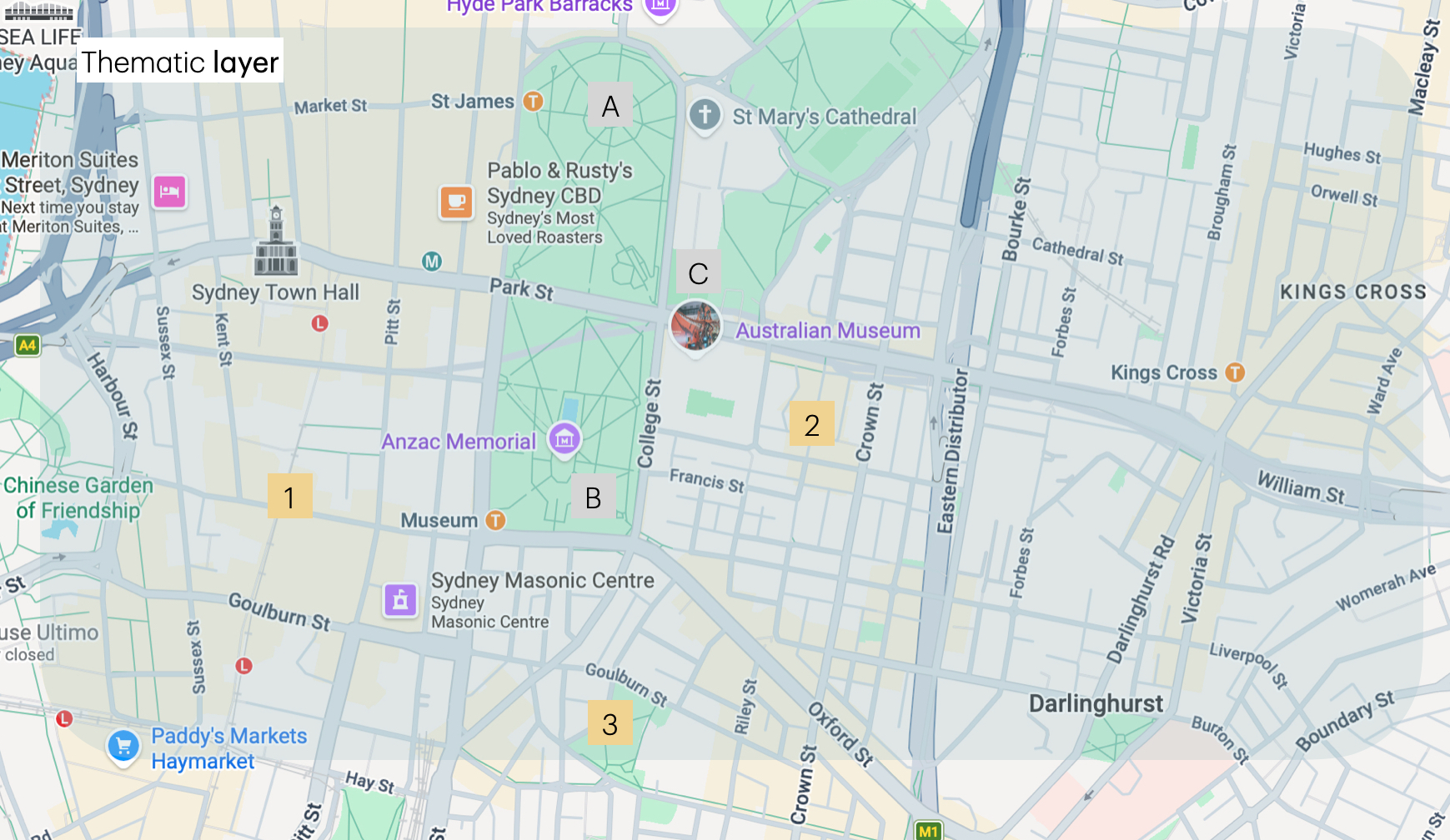Select the grey marker labeled B

click(593, 497)
